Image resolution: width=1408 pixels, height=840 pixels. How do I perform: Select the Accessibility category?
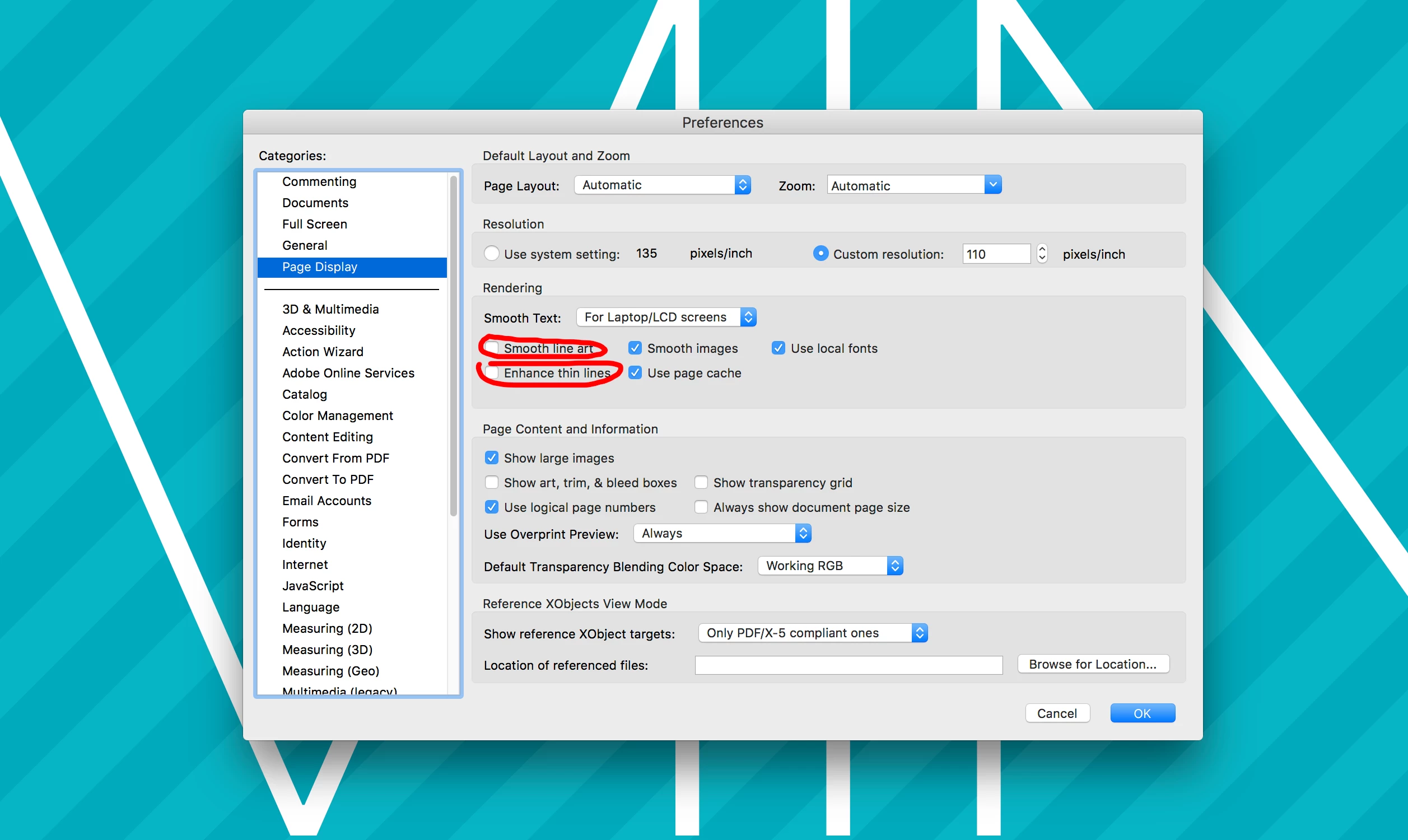pos(319,330)
